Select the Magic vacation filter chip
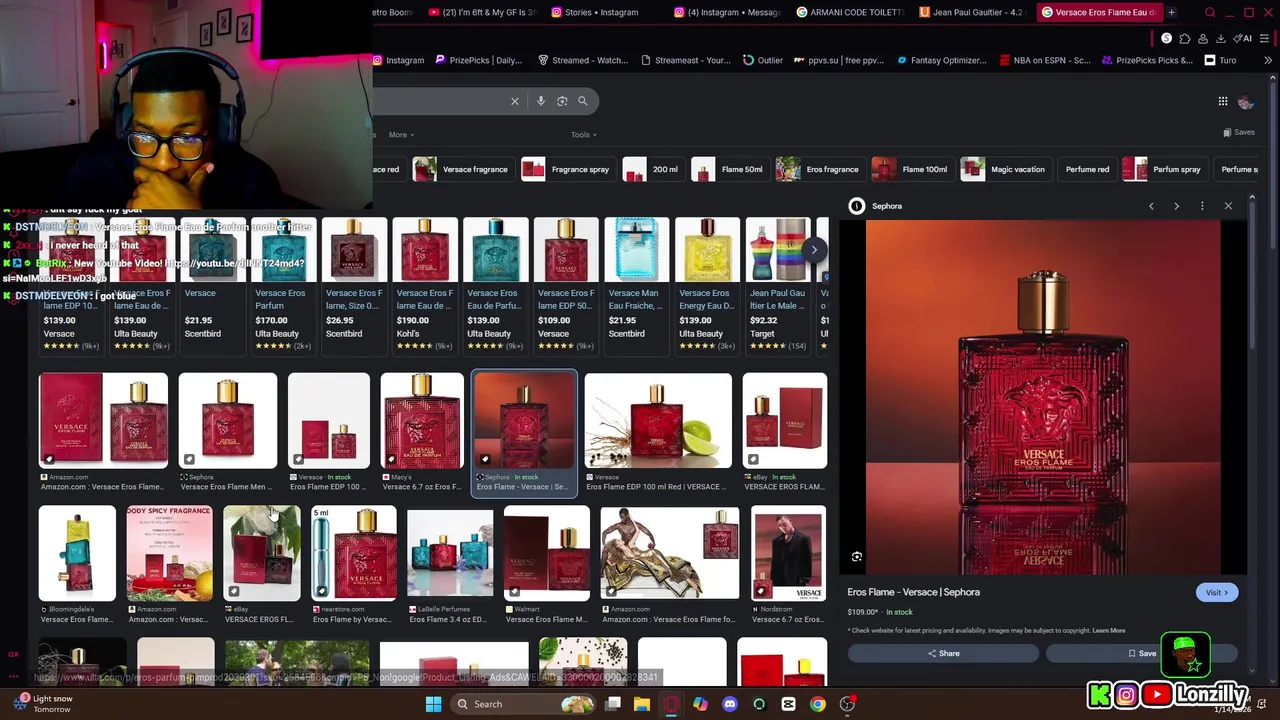Viewport: 1280px width, 720px height. tap(1004, 169)
